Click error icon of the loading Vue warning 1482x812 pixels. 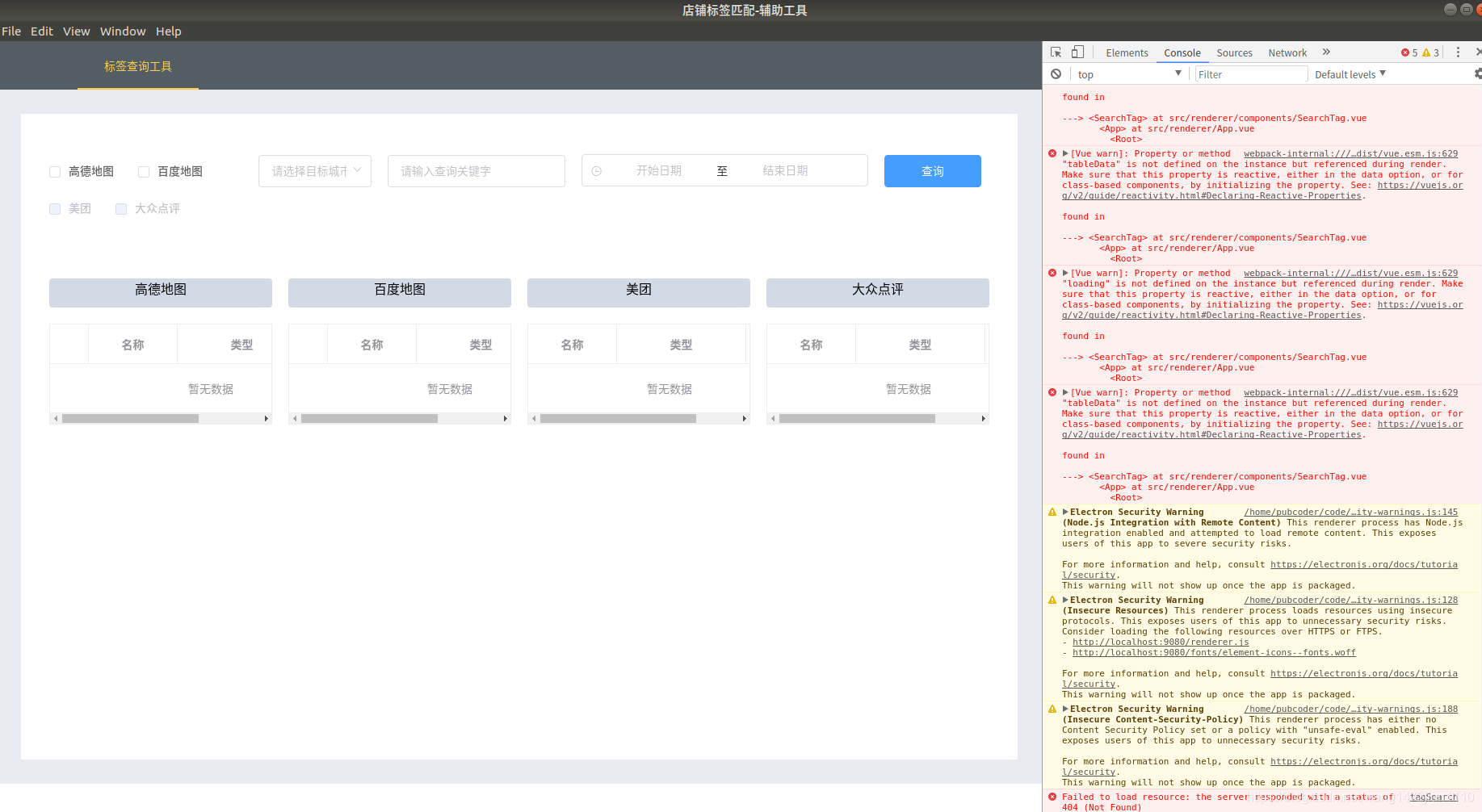point(1052,273)
